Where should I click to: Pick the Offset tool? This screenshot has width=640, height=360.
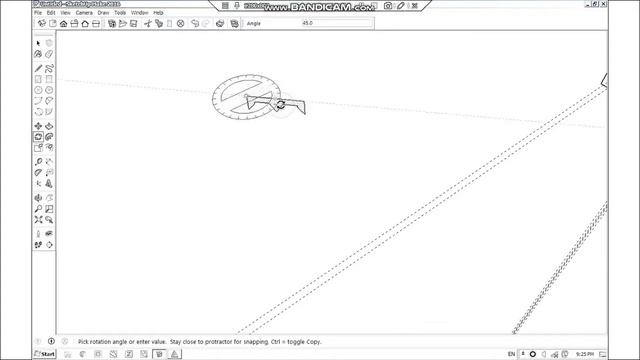pos(49,148)
